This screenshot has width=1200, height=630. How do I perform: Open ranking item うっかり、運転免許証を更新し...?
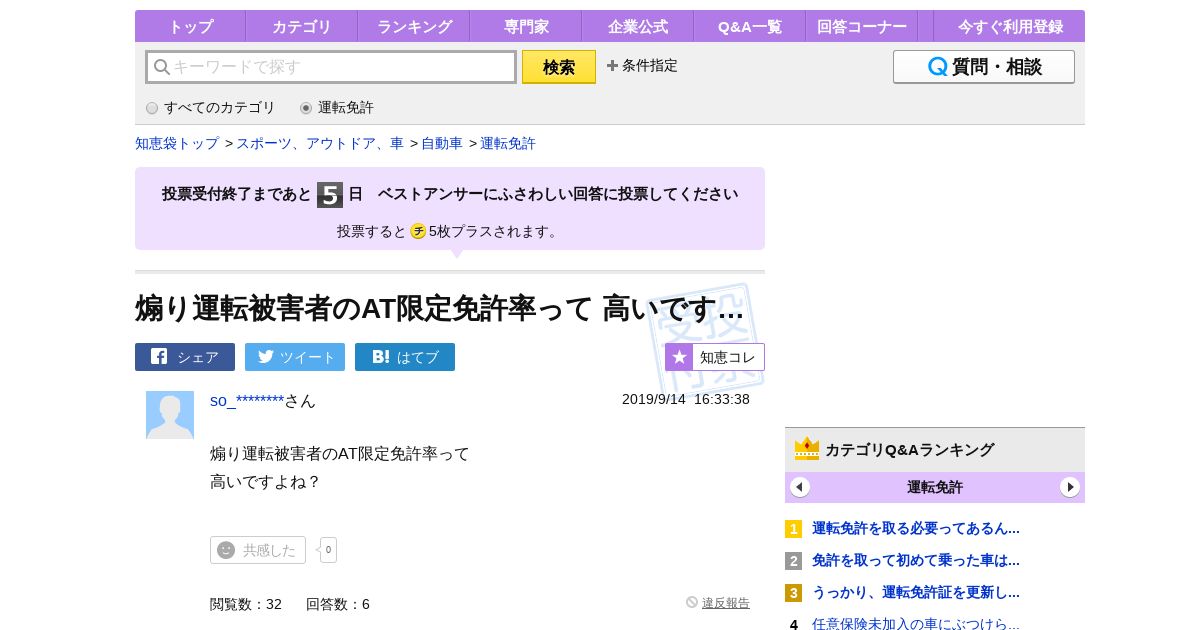[x=916, y=592]
